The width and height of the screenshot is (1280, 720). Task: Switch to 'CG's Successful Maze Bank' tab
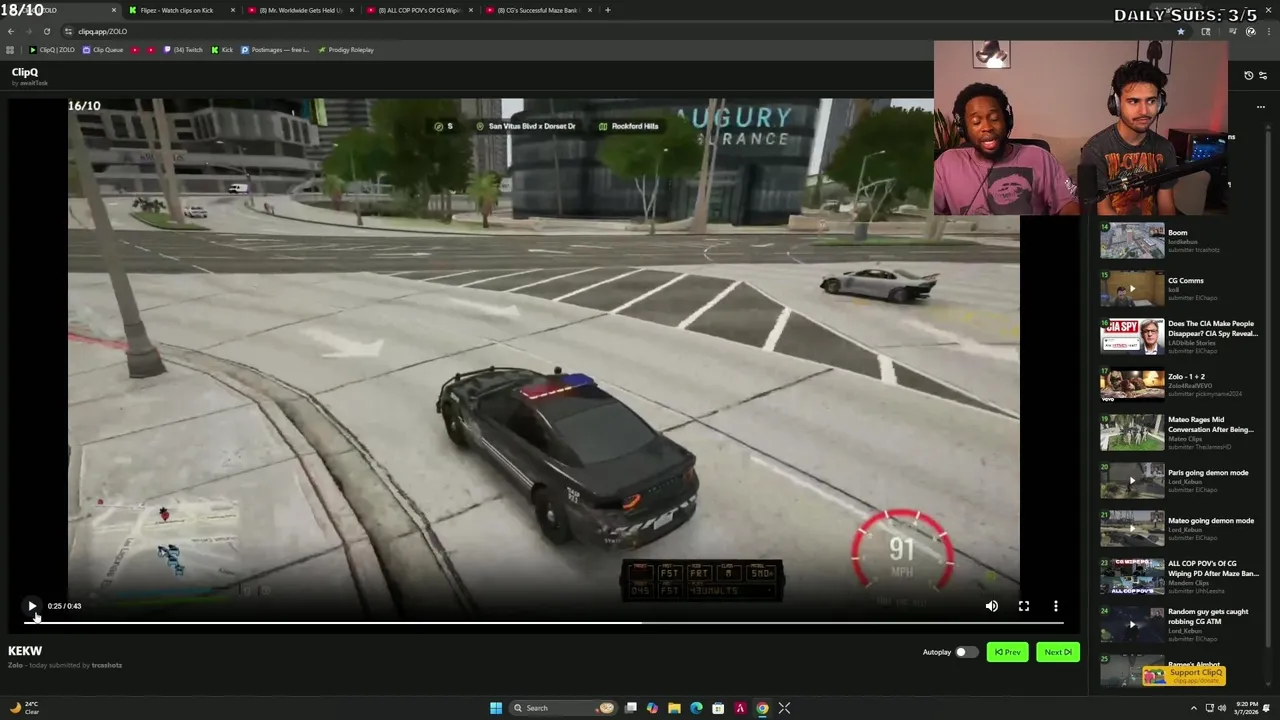[x=537, y=10]
